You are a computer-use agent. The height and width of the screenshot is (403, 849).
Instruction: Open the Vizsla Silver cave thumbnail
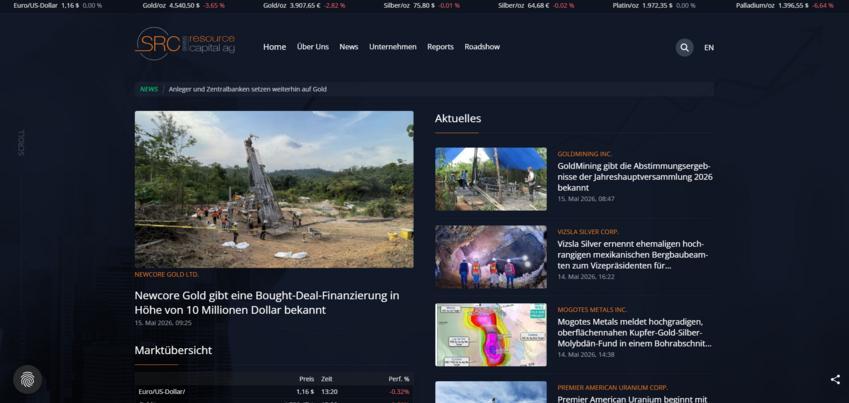click(x=491, y=257)
